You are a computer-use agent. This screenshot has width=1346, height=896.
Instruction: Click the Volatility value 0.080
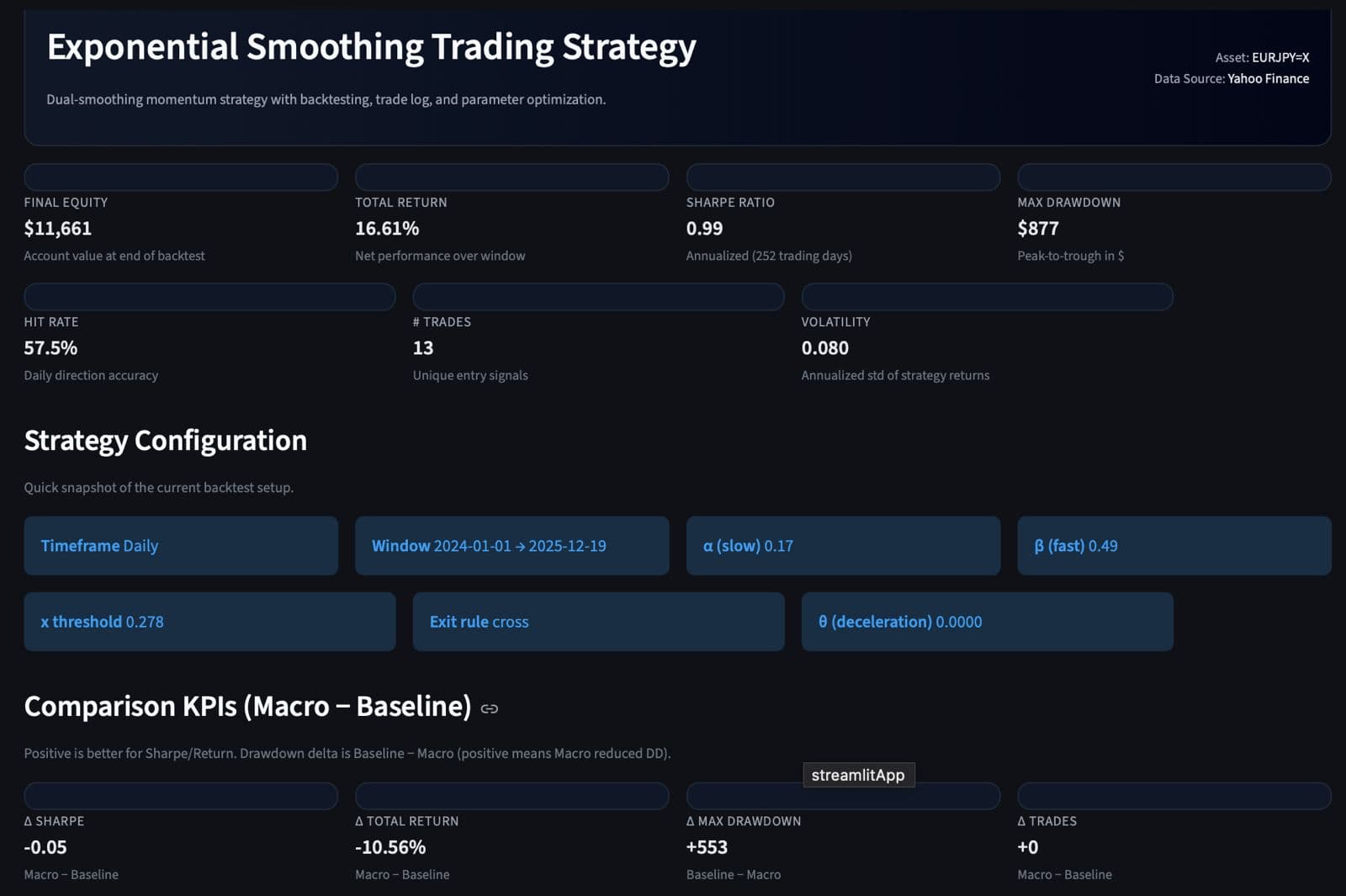(x=824, y=348)
